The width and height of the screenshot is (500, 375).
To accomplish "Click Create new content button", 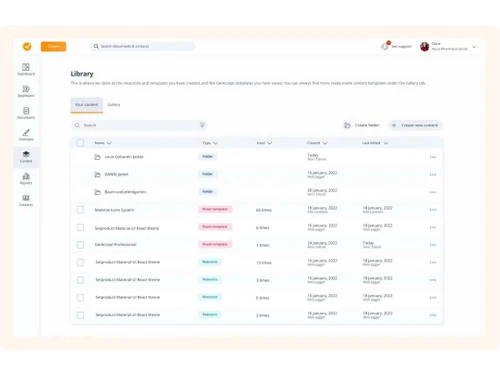I will click(x=416, y=125).
